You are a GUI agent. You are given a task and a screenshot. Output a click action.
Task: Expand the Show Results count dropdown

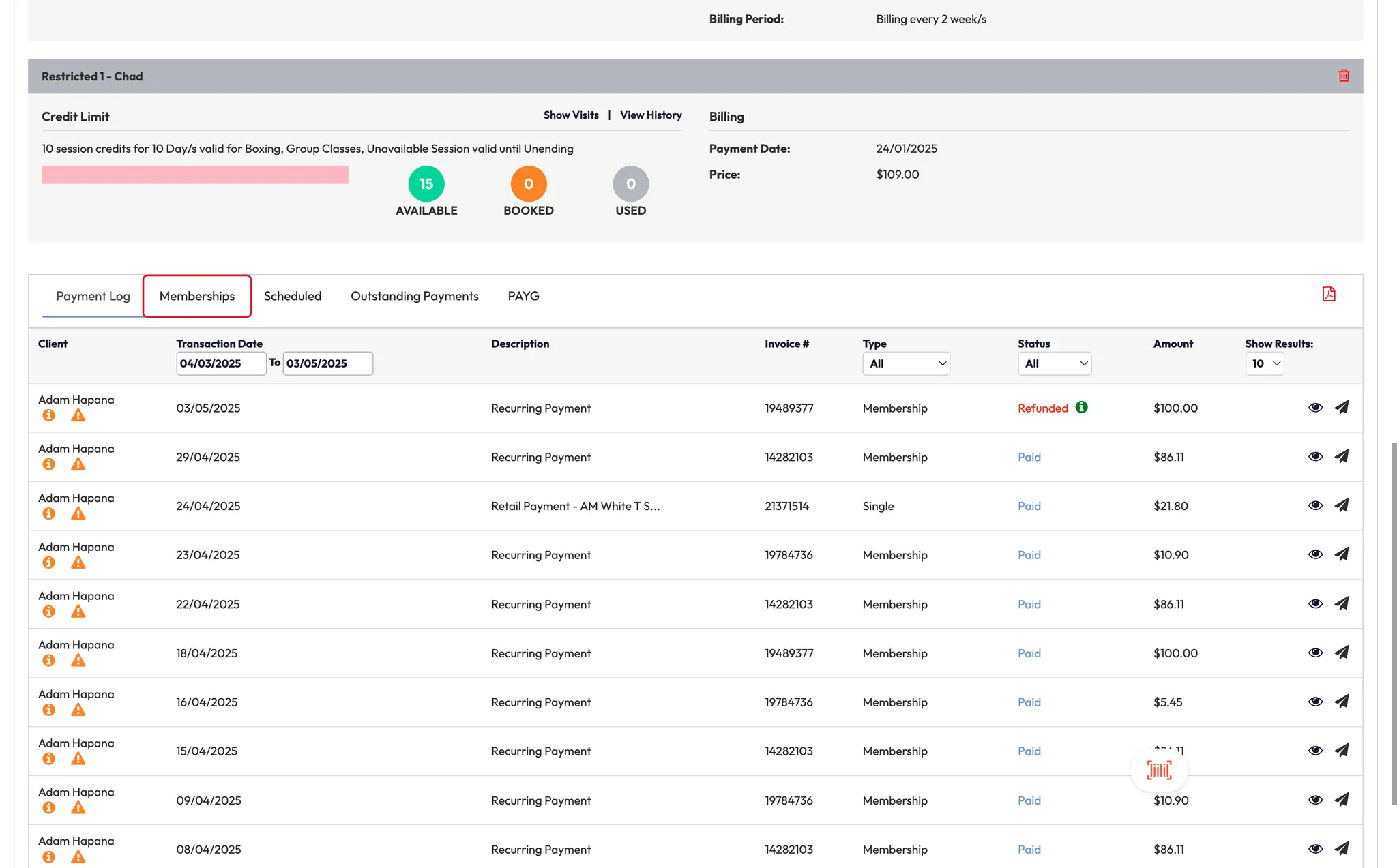pos(1264,363)
